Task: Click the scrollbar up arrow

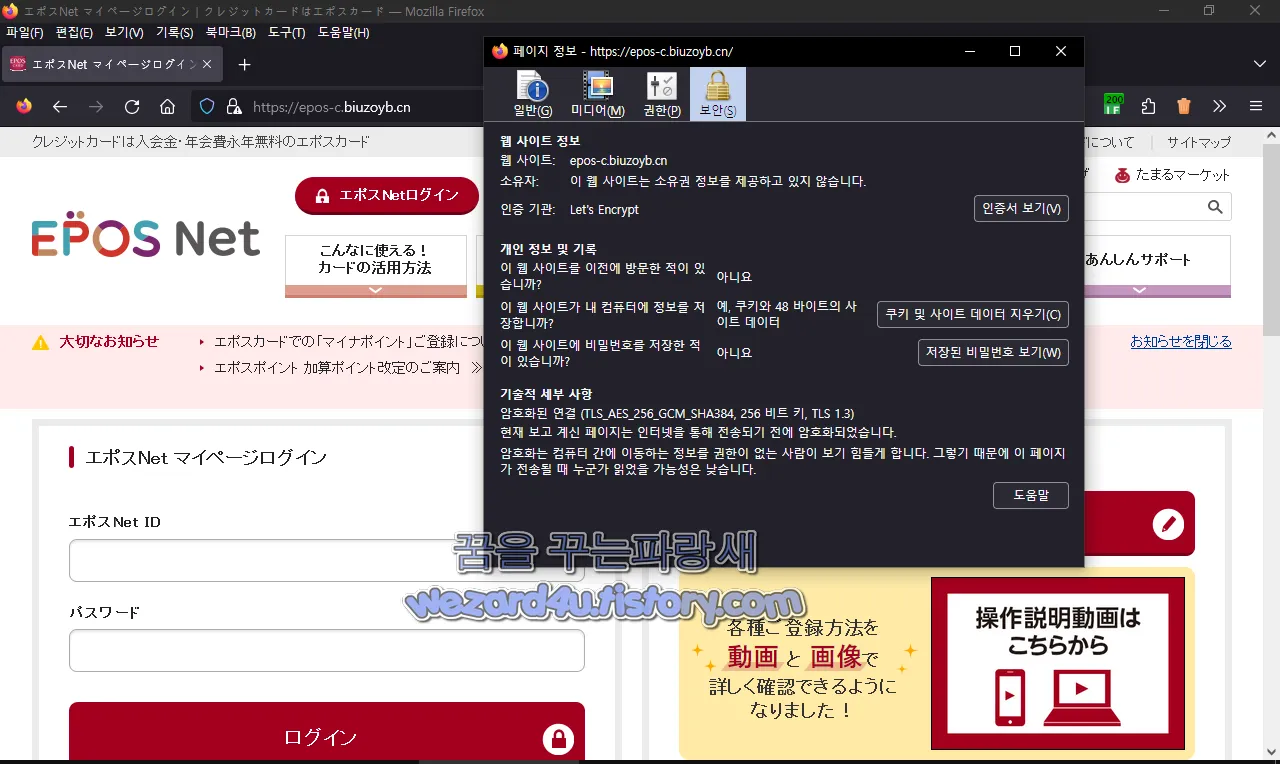Action: (x=1271, y=134)
